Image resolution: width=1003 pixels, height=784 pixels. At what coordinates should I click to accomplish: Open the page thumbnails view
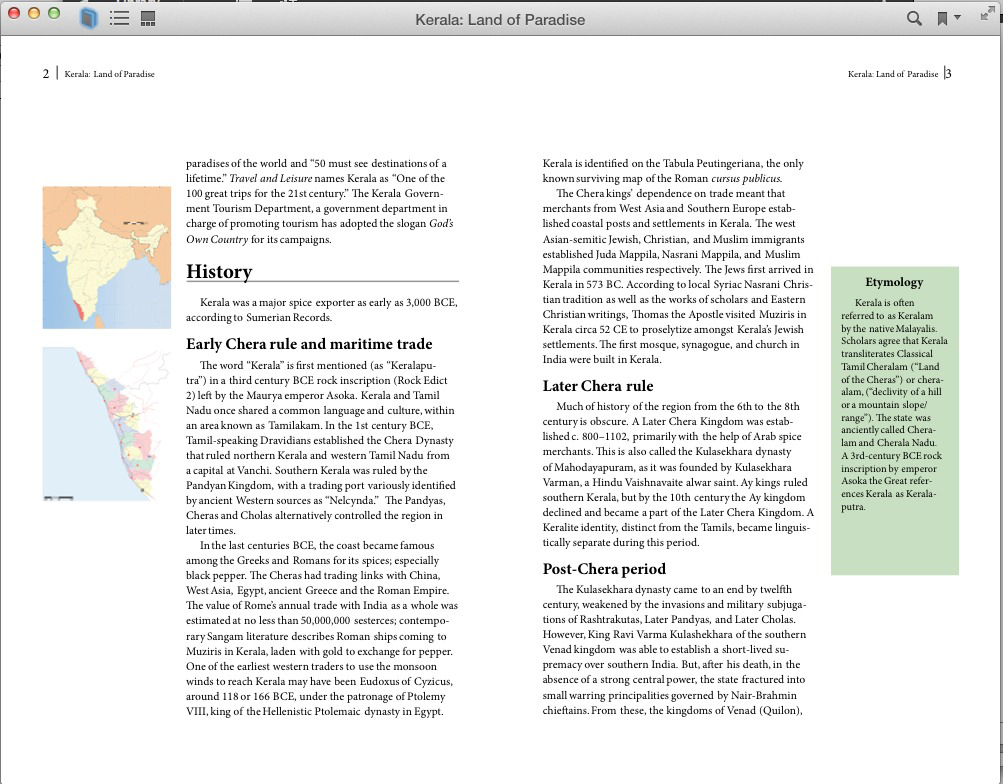click(x=148, y=19)
